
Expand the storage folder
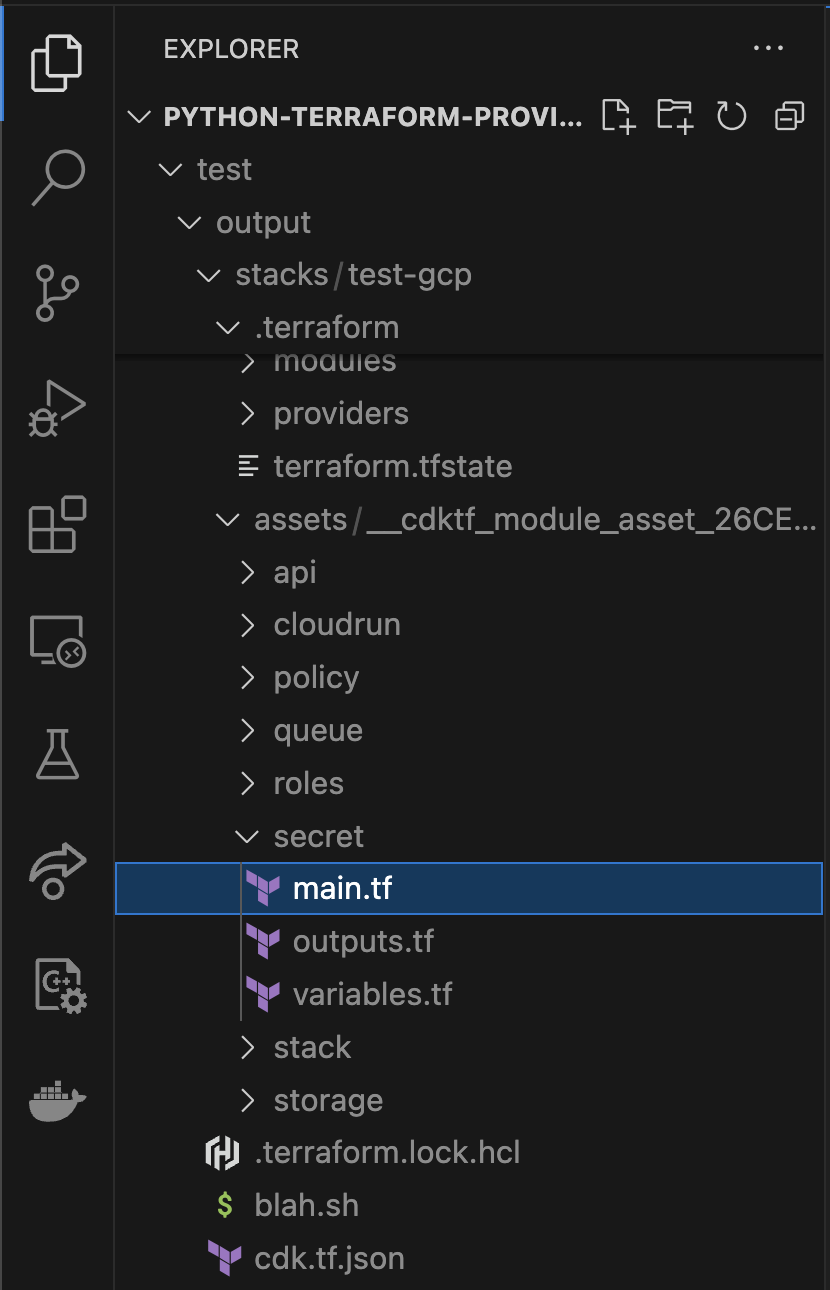click(328, 1100)
